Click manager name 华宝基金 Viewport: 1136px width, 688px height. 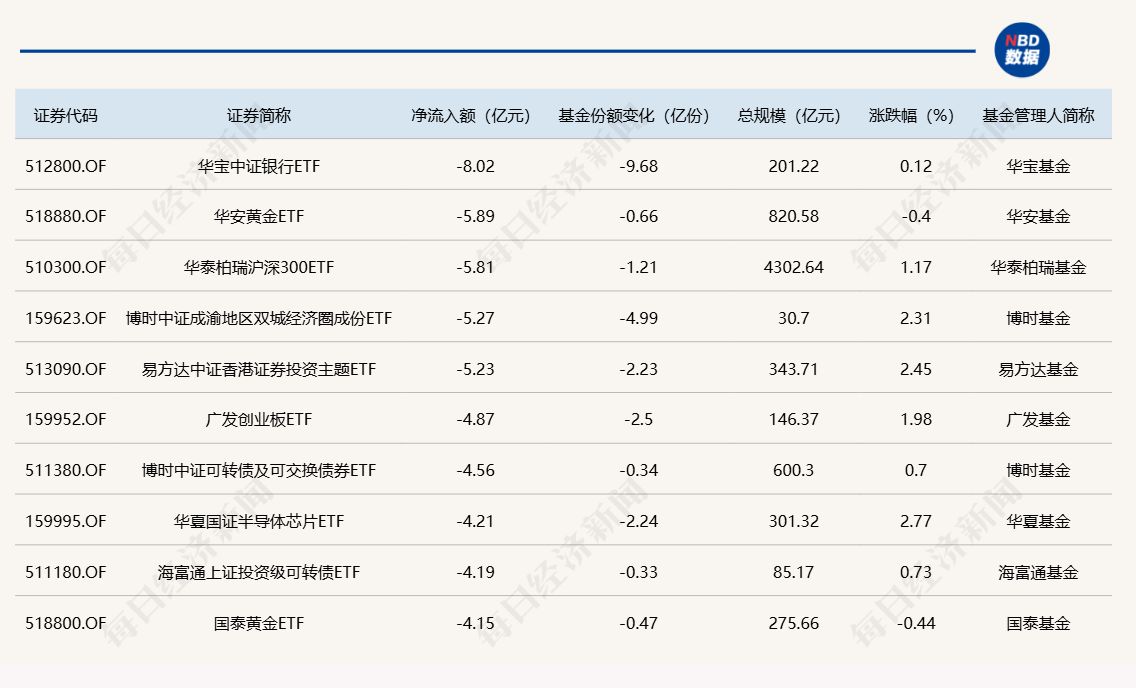[x=1038, y=167]
